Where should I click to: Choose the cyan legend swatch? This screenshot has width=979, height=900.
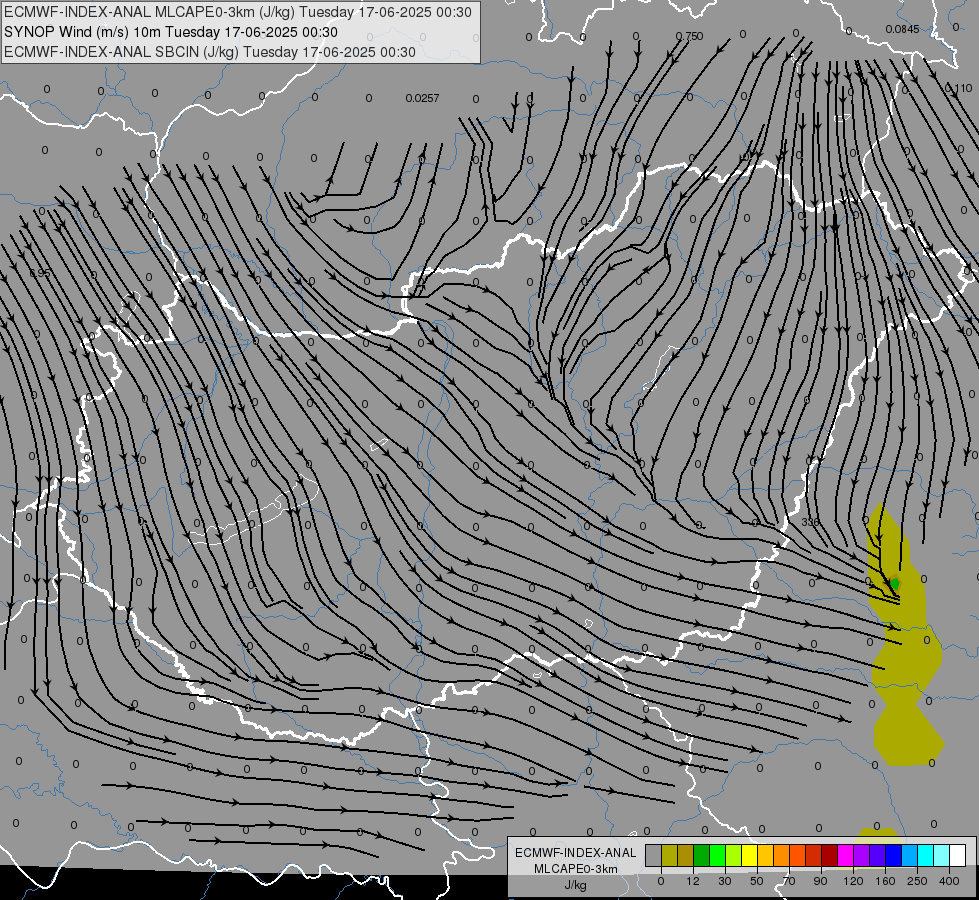[x=926, y=855]
